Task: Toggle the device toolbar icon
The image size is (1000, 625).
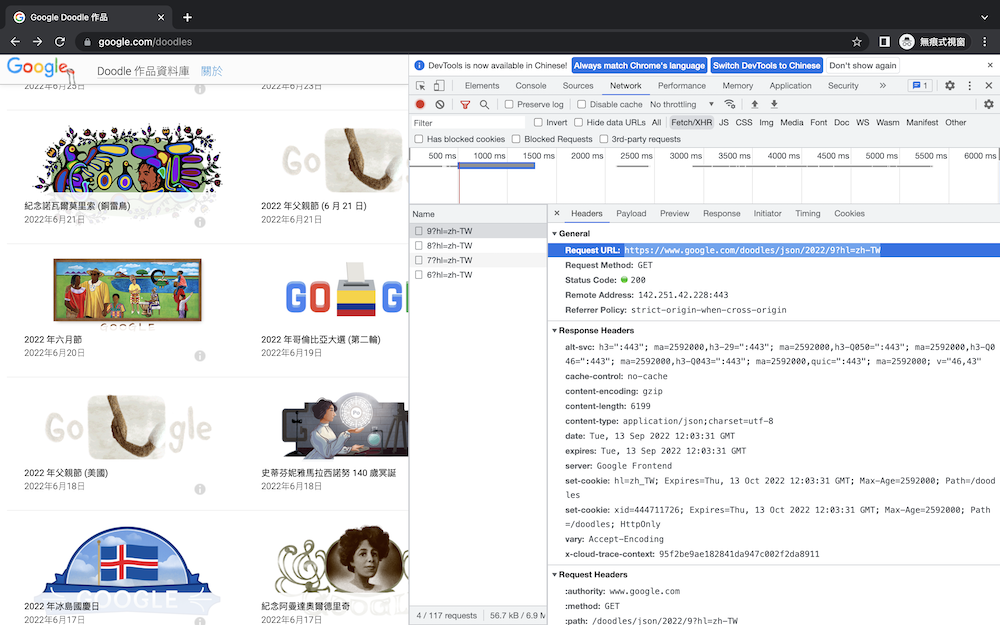Action: pos(439,85)
